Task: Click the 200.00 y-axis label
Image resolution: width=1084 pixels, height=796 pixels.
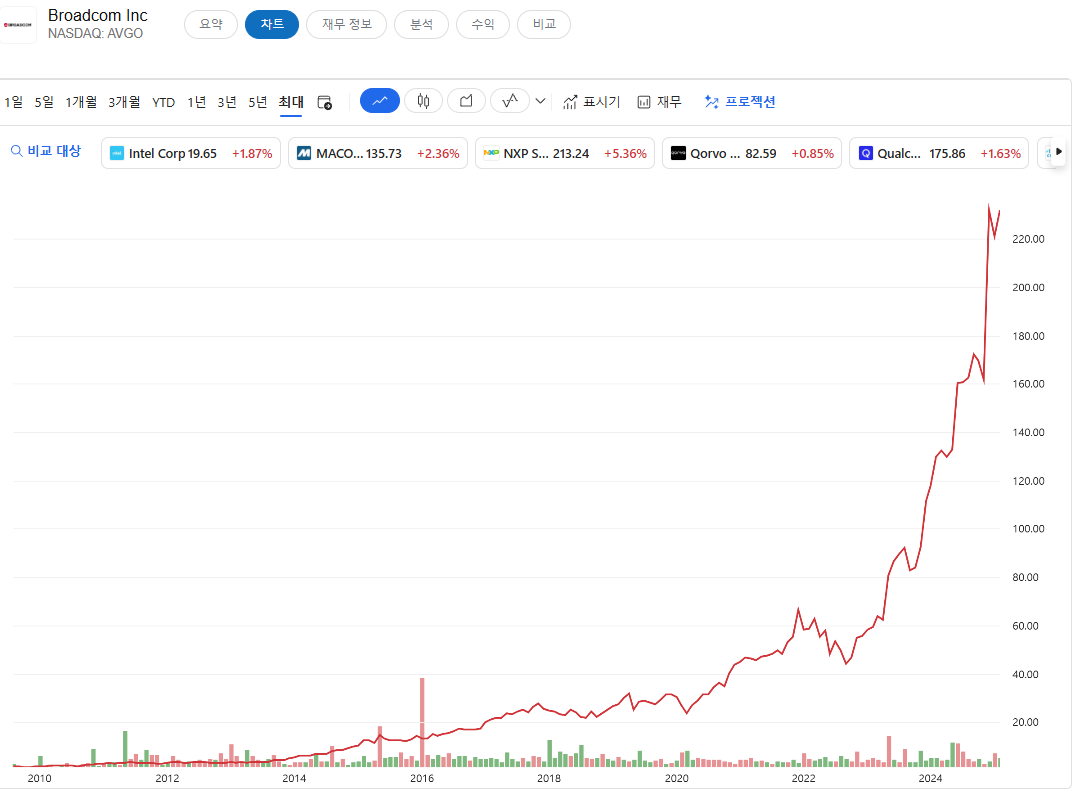Action: click(x=1028, y=288)
